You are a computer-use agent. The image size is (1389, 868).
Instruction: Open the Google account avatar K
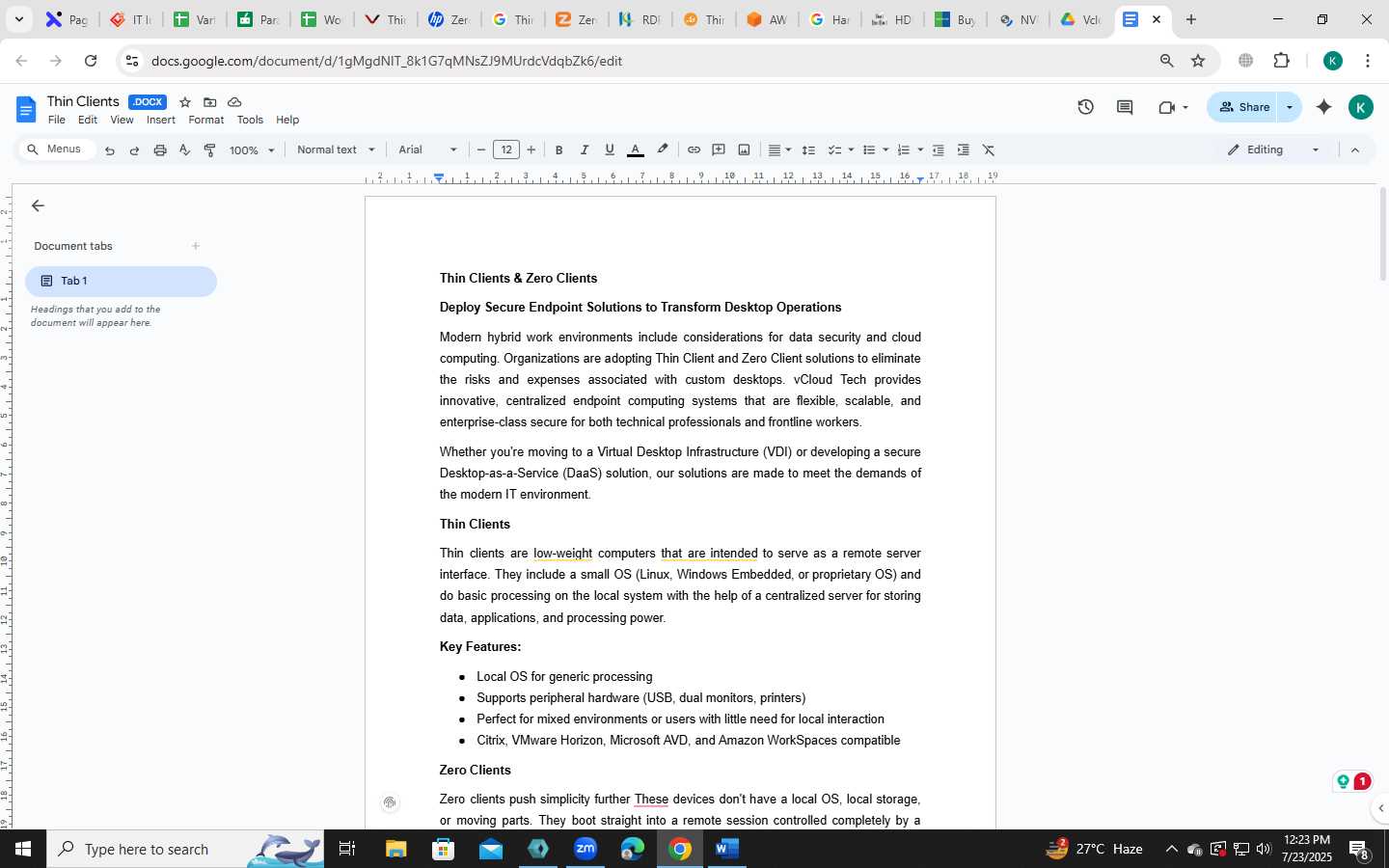(1361, 107)
